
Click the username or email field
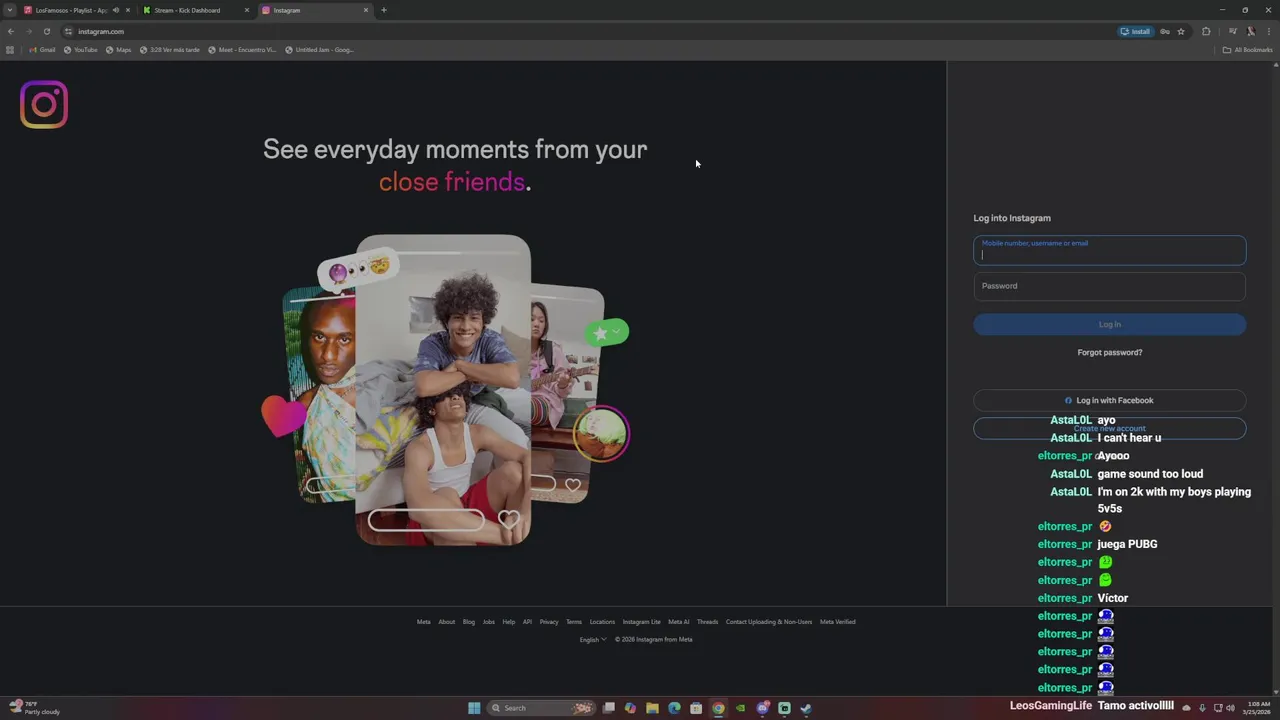pyautogui.click(x=1110, y=250)
